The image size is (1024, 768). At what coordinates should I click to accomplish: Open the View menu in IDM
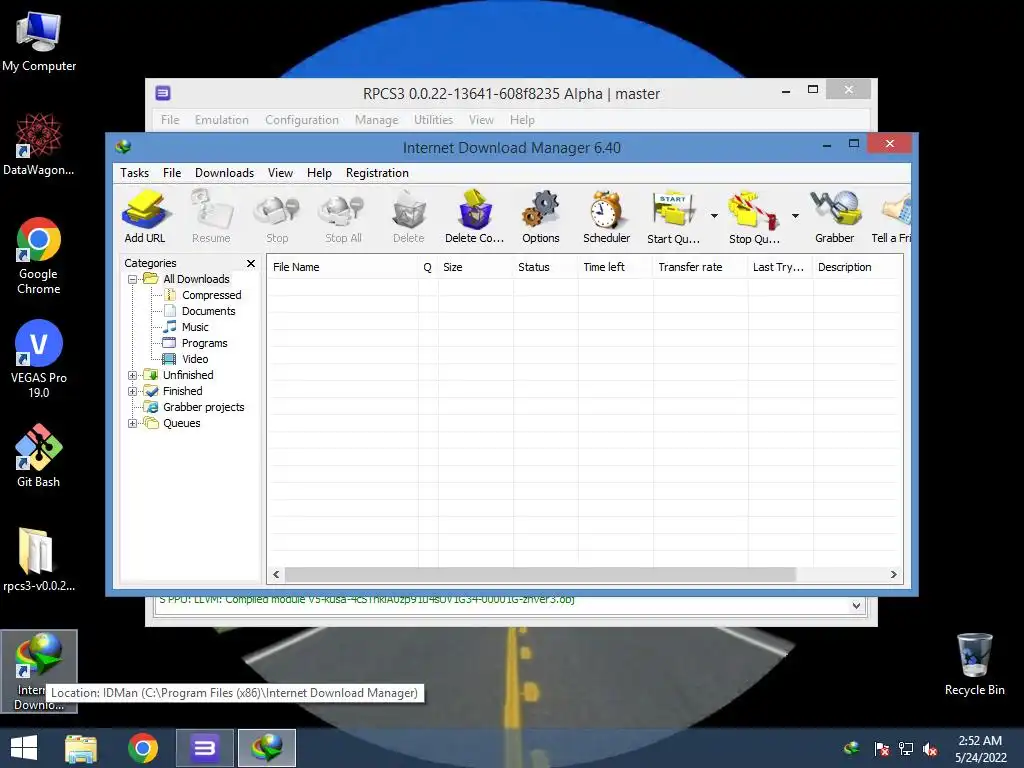tap(280, 173)
